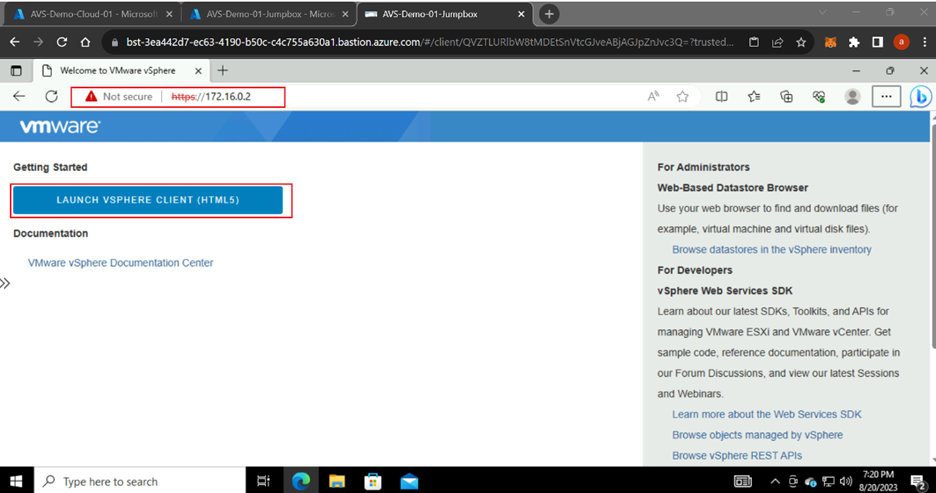Viewport: 936px width, 493px height.
Task: Open Microsoft Store from taskbar
Action: pos(373,481)
